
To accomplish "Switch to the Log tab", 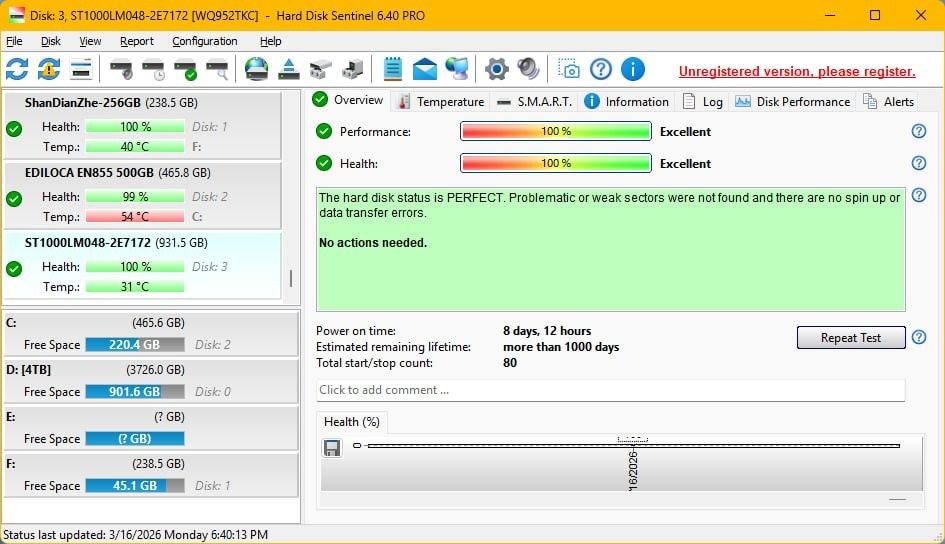I will click(703, 102).
